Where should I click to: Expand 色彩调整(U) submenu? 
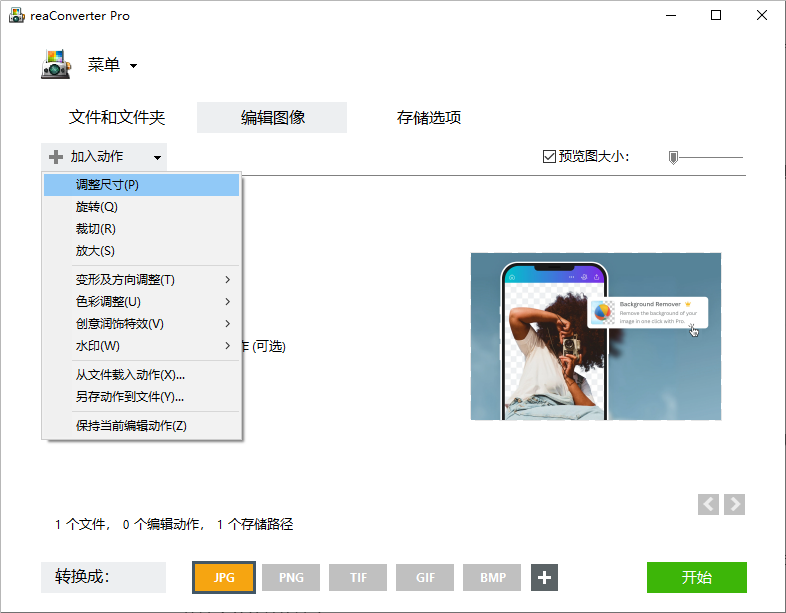pos(141,302)
